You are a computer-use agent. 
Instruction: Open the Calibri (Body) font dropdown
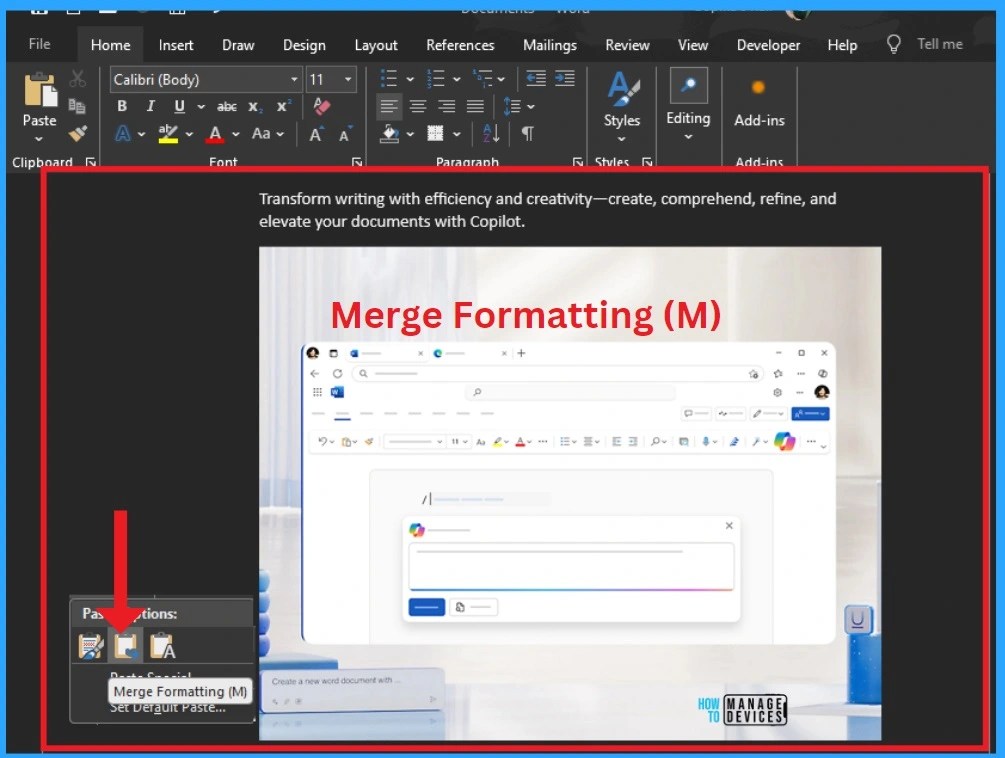(206, 79)
